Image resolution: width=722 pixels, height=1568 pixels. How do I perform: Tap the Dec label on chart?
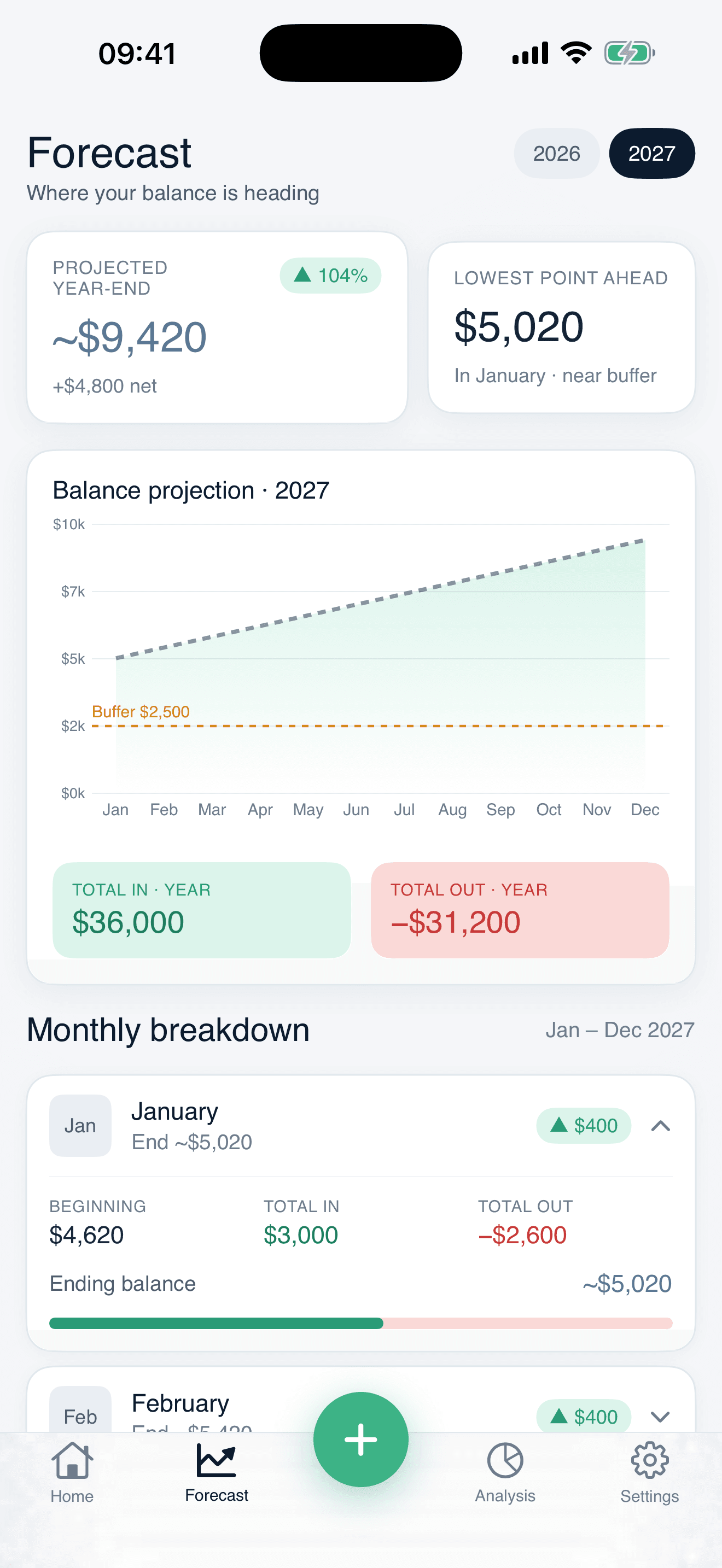click(x=645, y=810)
